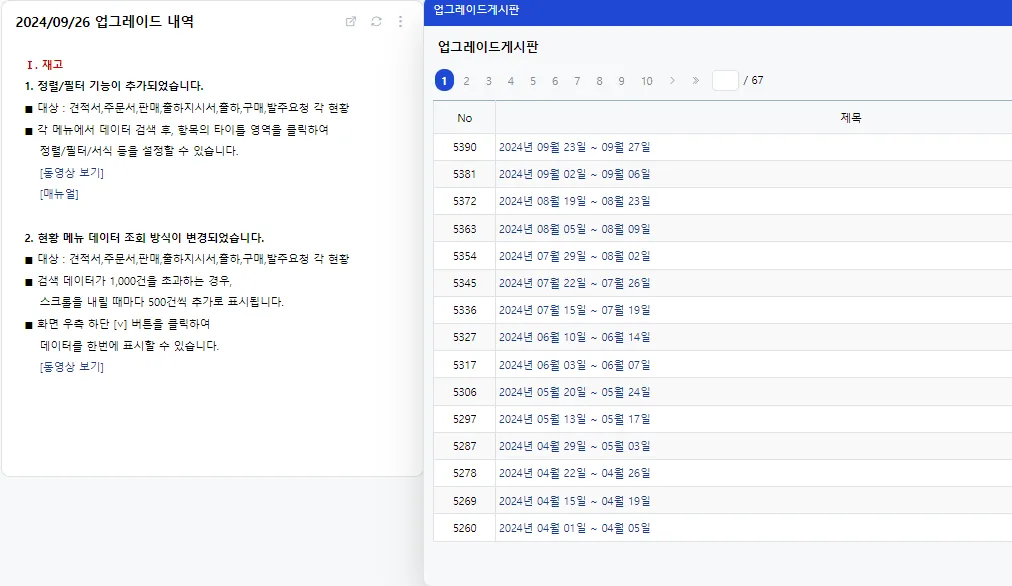Click the page number input box
1012x586 pixels.
click(725, 81)
